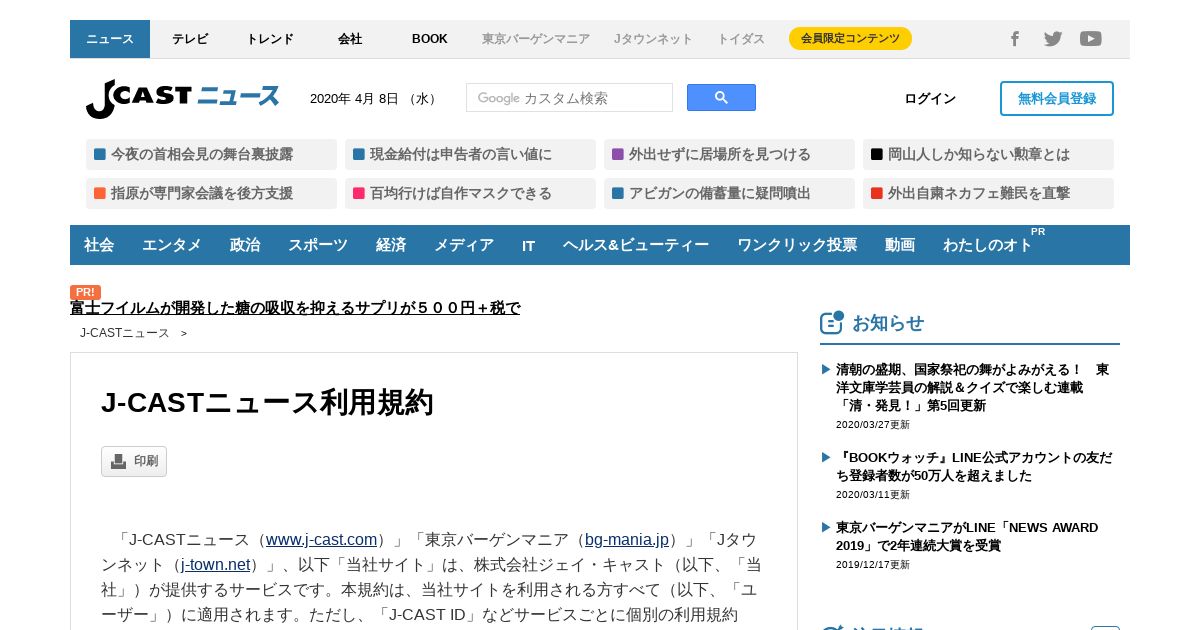
Task: Click the 無料会員登録 button
Action: 1057,98
